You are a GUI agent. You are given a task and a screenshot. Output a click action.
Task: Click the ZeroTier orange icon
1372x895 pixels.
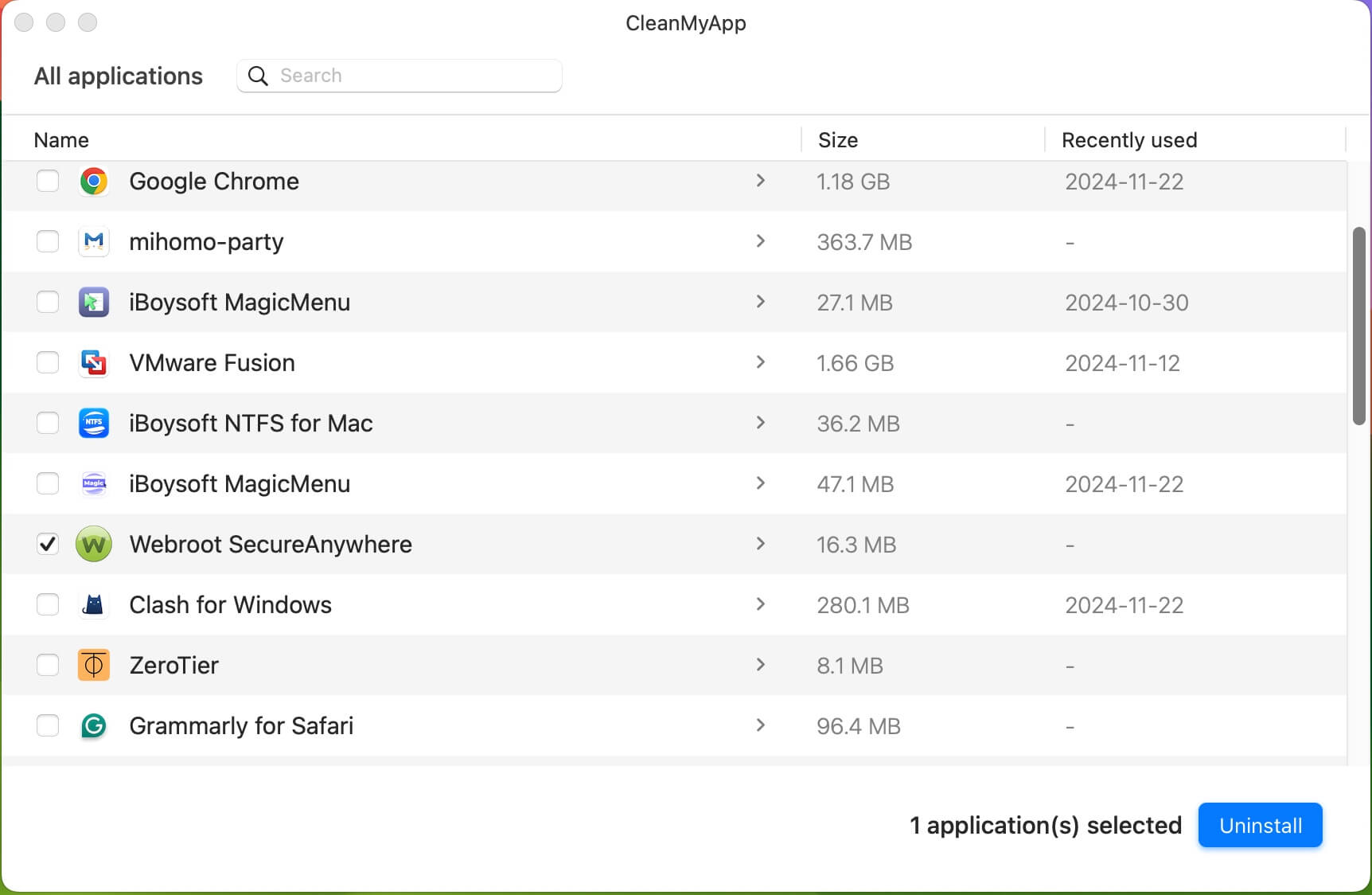coord(94,666)
